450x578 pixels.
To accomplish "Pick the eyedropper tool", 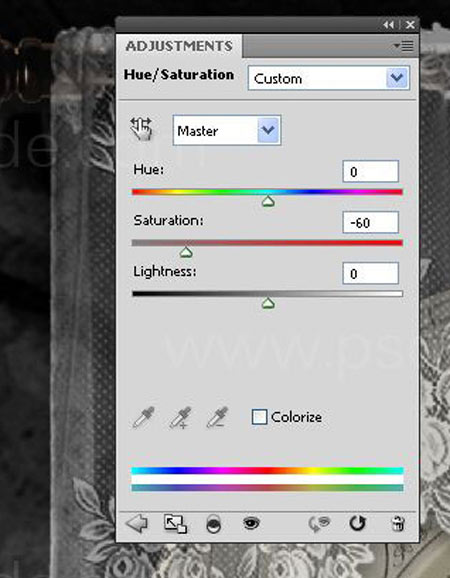I will tap(143, 418).
